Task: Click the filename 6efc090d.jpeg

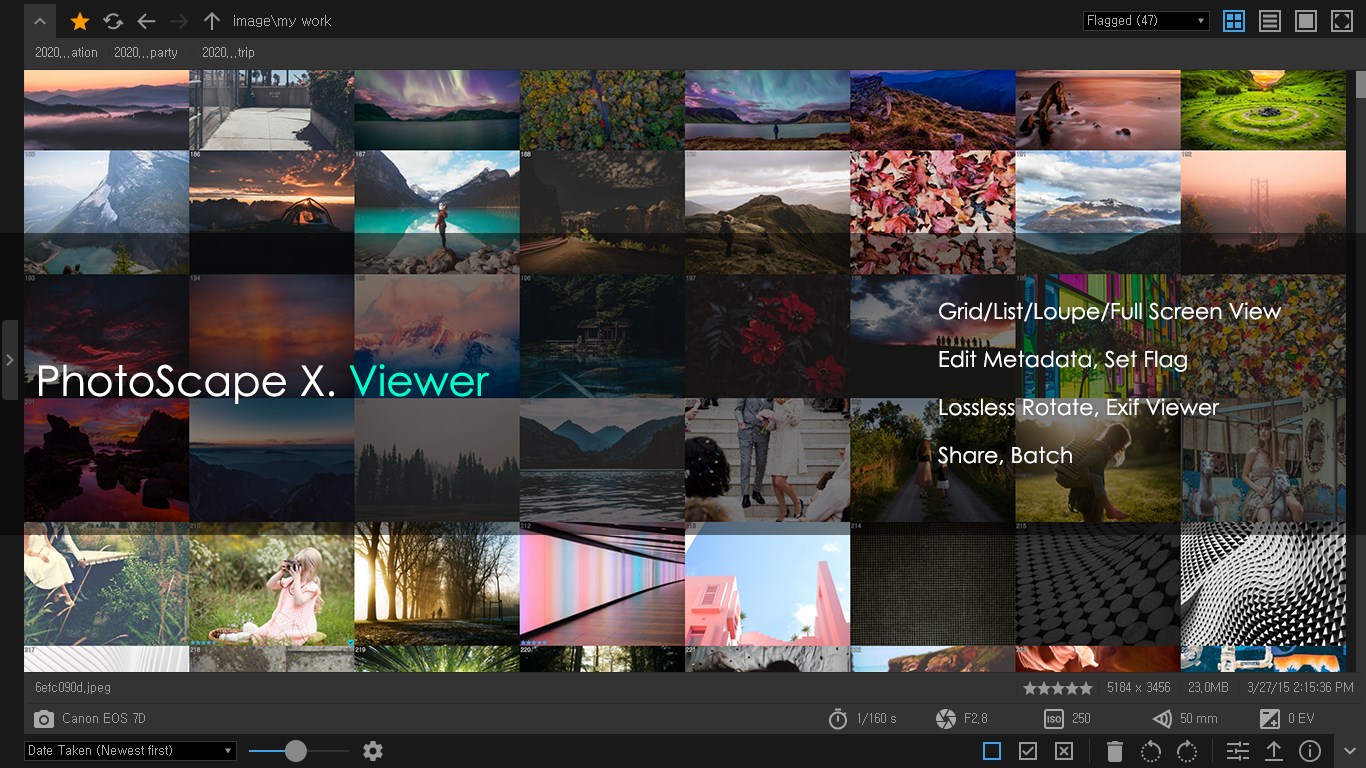Action: (73, 688)
